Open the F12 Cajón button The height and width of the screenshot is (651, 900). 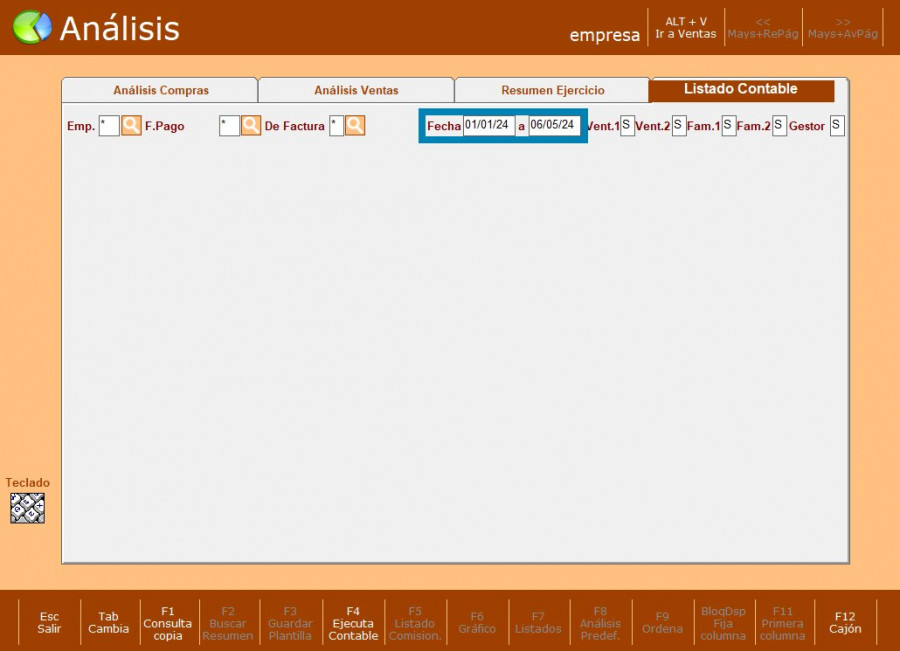pos(845,623)
